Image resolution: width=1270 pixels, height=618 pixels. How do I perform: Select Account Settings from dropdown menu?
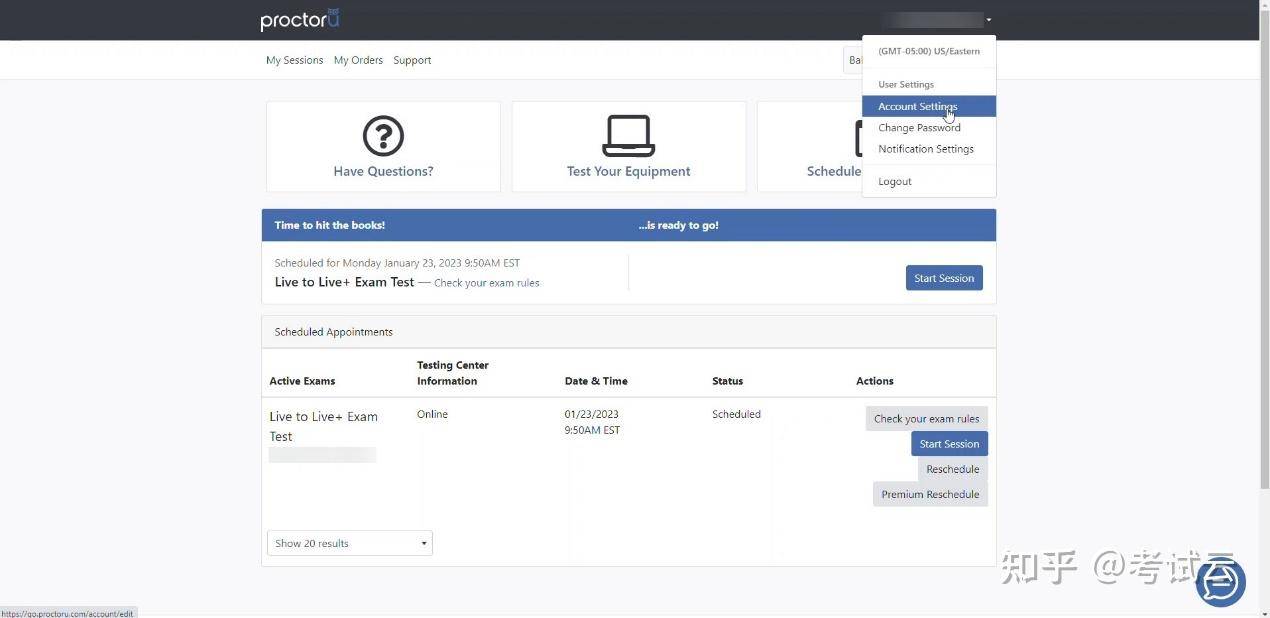click(929, 106)
